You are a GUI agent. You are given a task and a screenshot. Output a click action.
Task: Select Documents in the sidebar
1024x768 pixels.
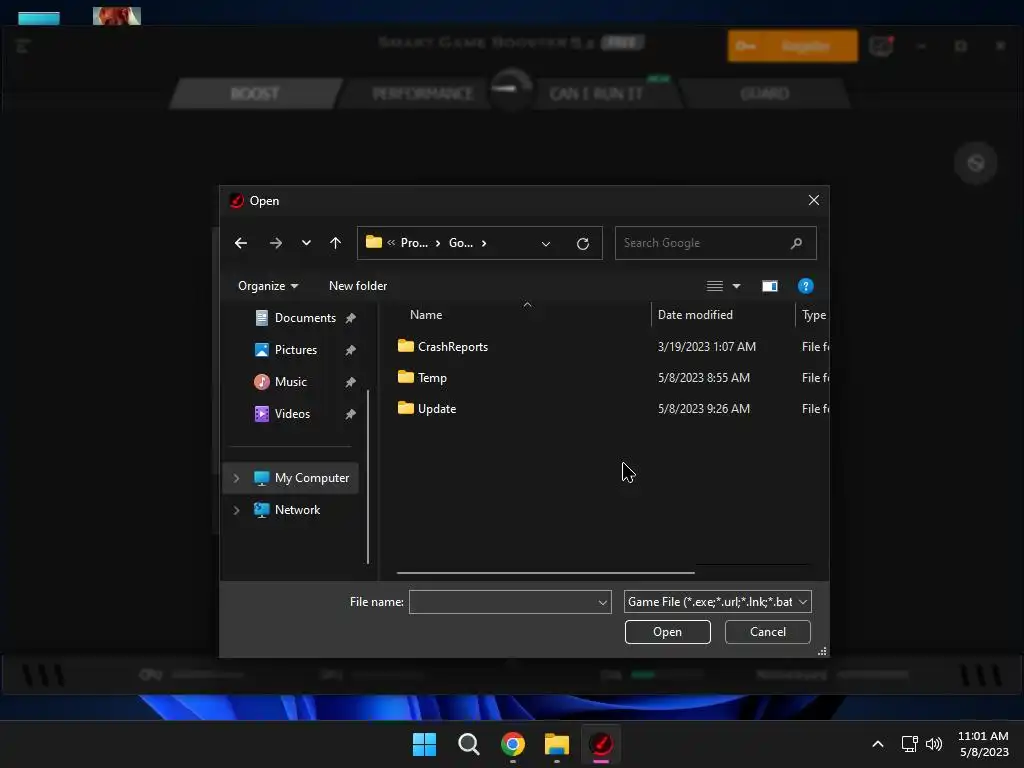click(x=305, y=318)
